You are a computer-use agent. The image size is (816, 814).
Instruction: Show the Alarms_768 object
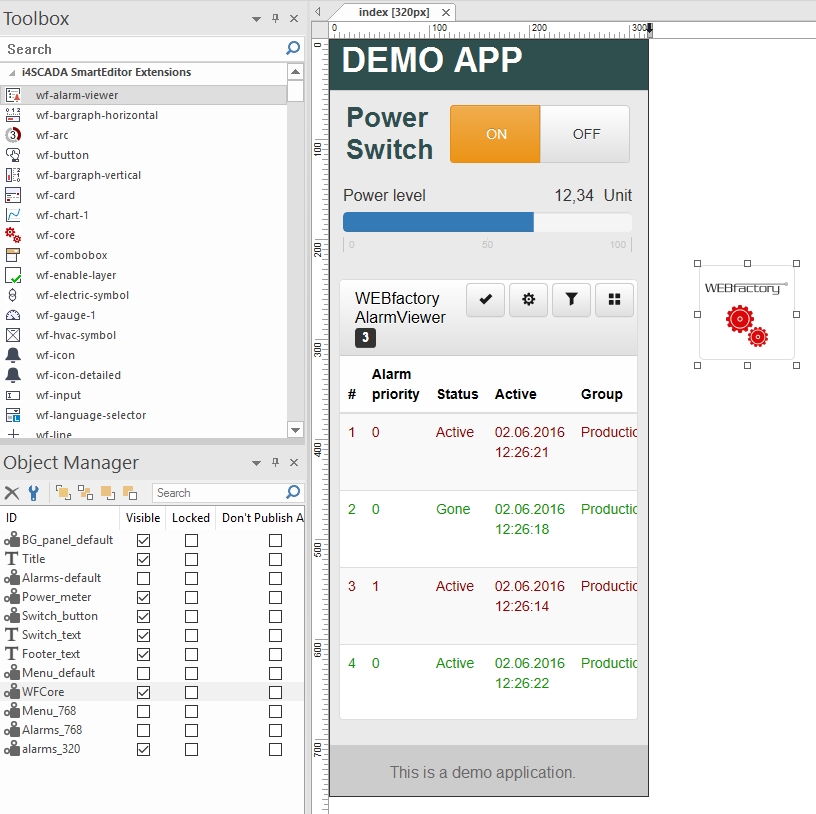pyautogui.click(x=144, y=730)
